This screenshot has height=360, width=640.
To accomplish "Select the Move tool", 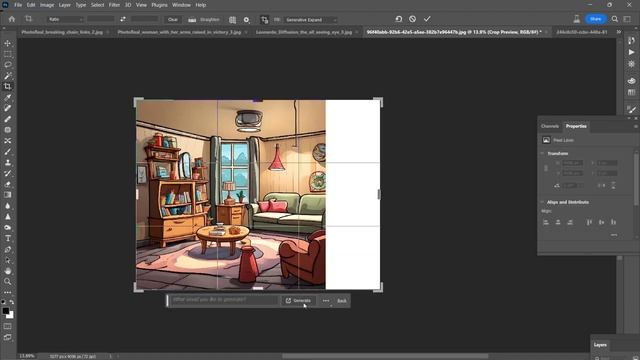I will [x=7, y=43].
